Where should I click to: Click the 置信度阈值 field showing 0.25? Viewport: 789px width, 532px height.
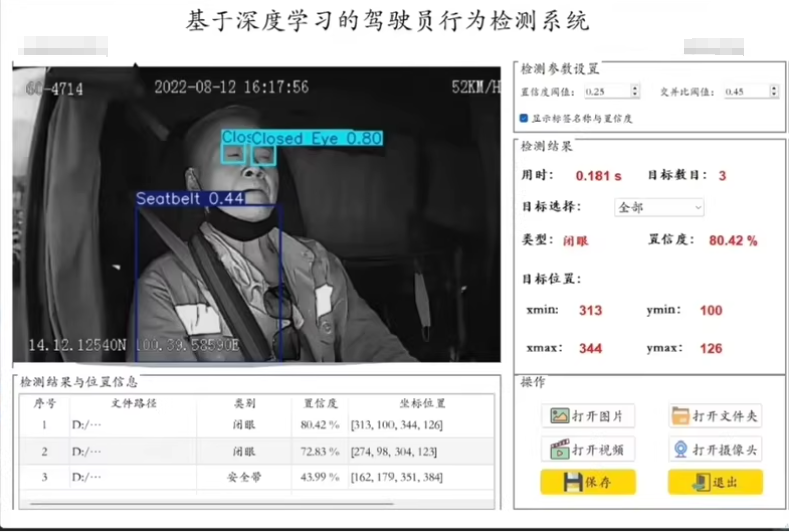tap(607, 92)
